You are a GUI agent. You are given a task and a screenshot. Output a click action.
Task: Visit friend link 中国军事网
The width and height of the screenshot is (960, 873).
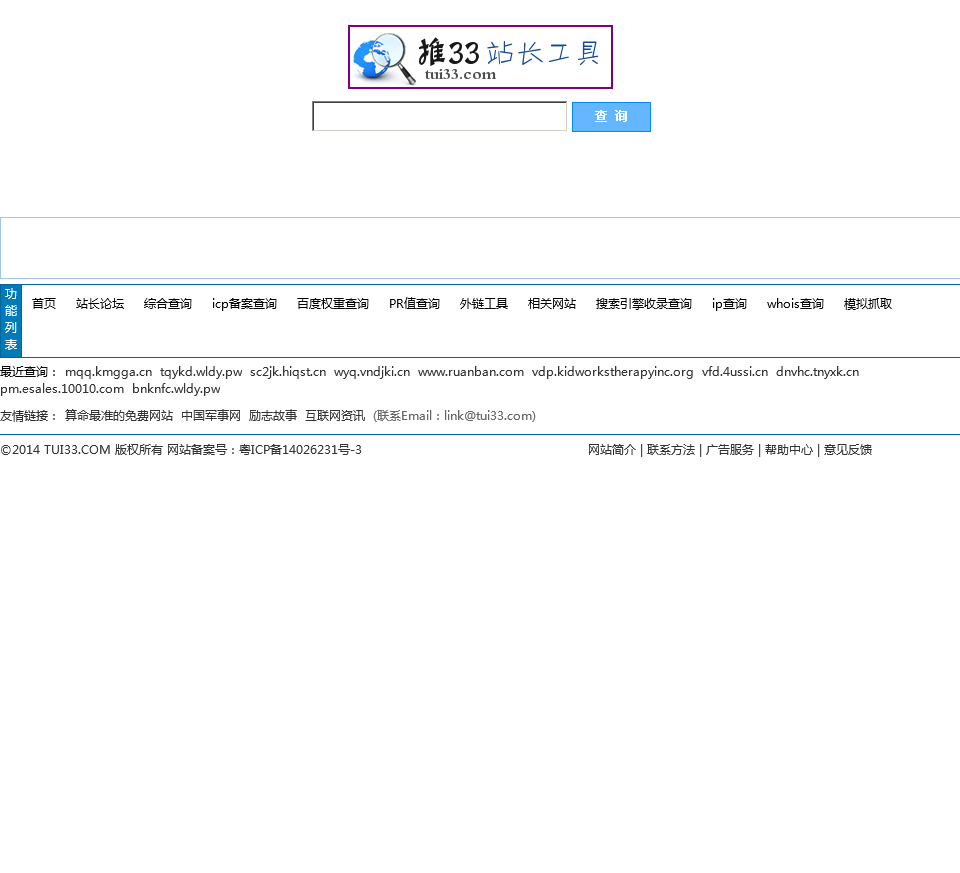click(211, 416)
